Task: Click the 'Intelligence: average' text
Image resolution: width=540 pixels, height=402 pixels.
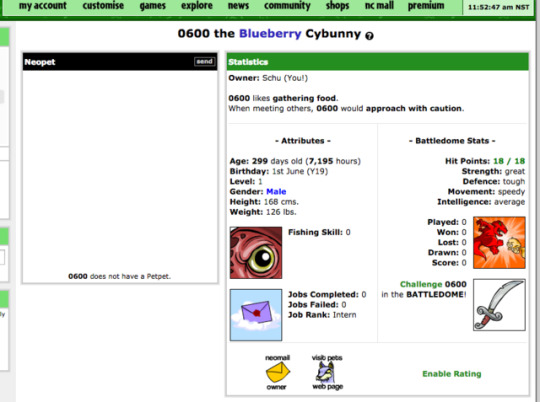Action: [x=481, y=202]
